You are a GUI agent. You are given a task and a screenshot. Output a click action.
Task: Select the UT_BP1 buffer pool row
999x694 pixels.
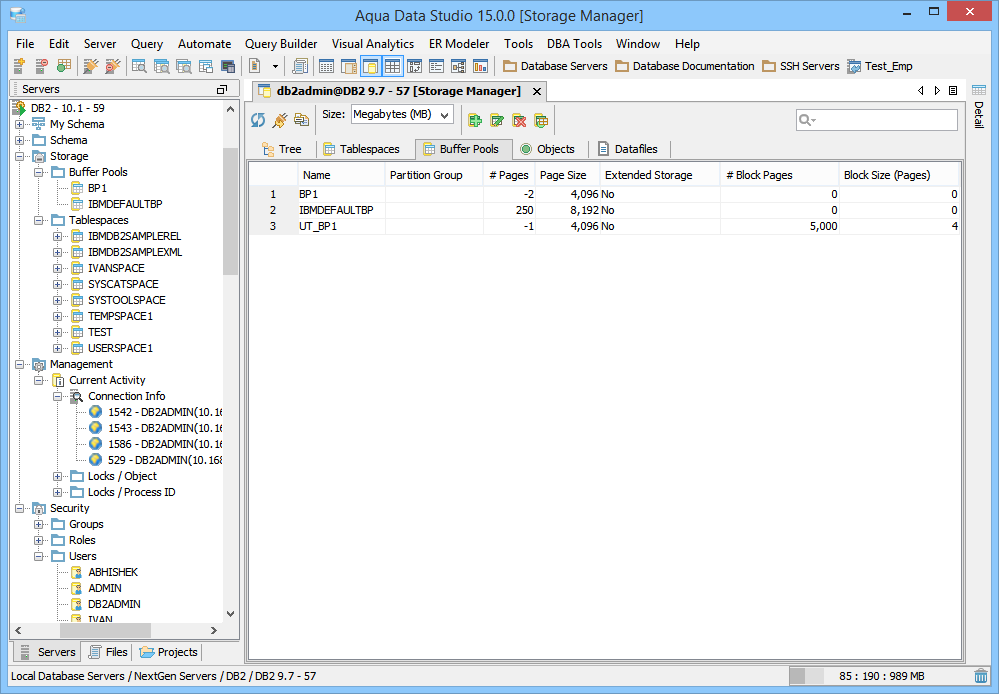coord(603,226)
